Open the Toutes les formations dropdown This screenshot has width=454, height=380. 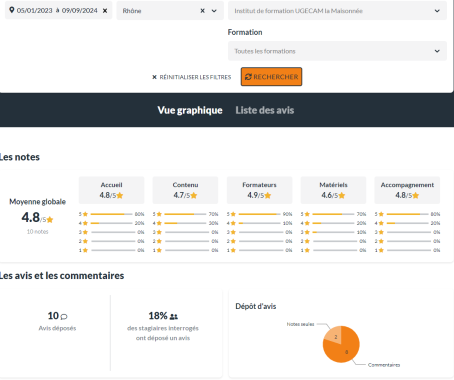coord(337,51)
